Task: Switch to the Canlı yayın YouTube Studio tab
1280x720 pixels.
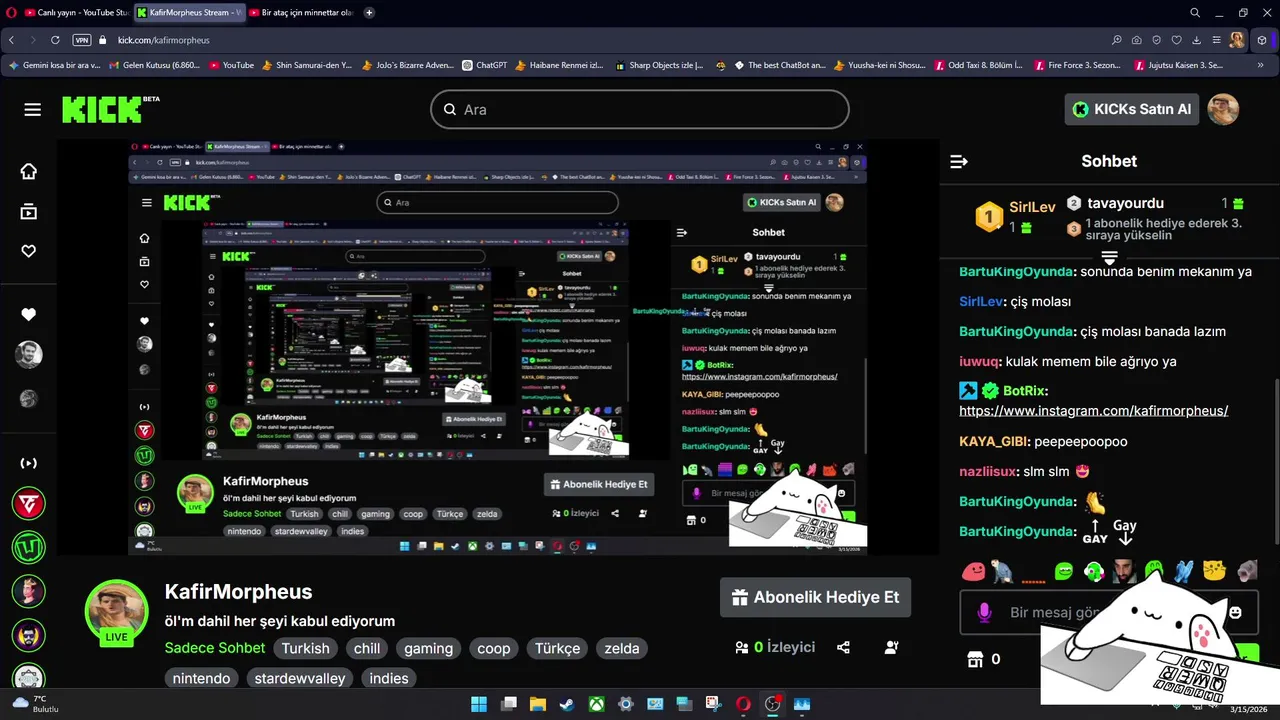Action: click(x=76, y=13)
